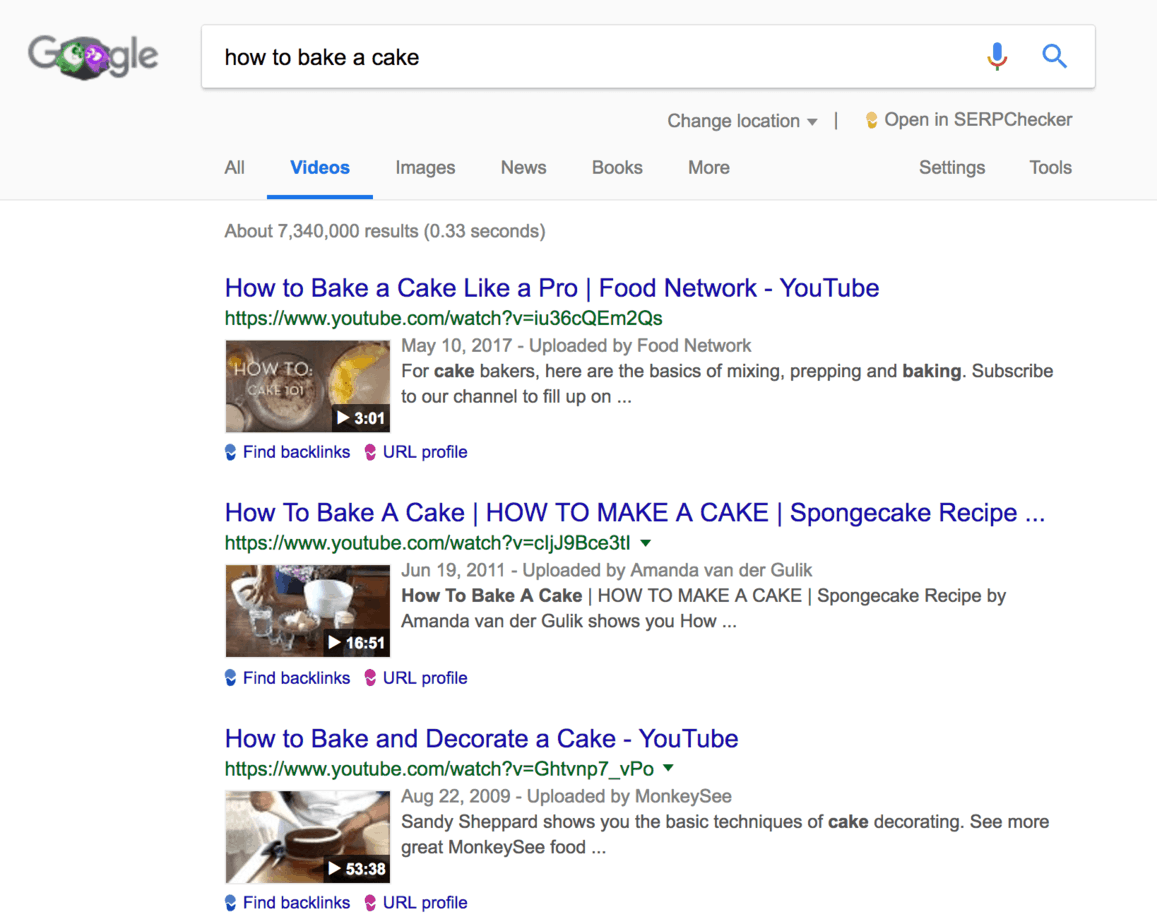Open the Food Network cake video link

551,288
